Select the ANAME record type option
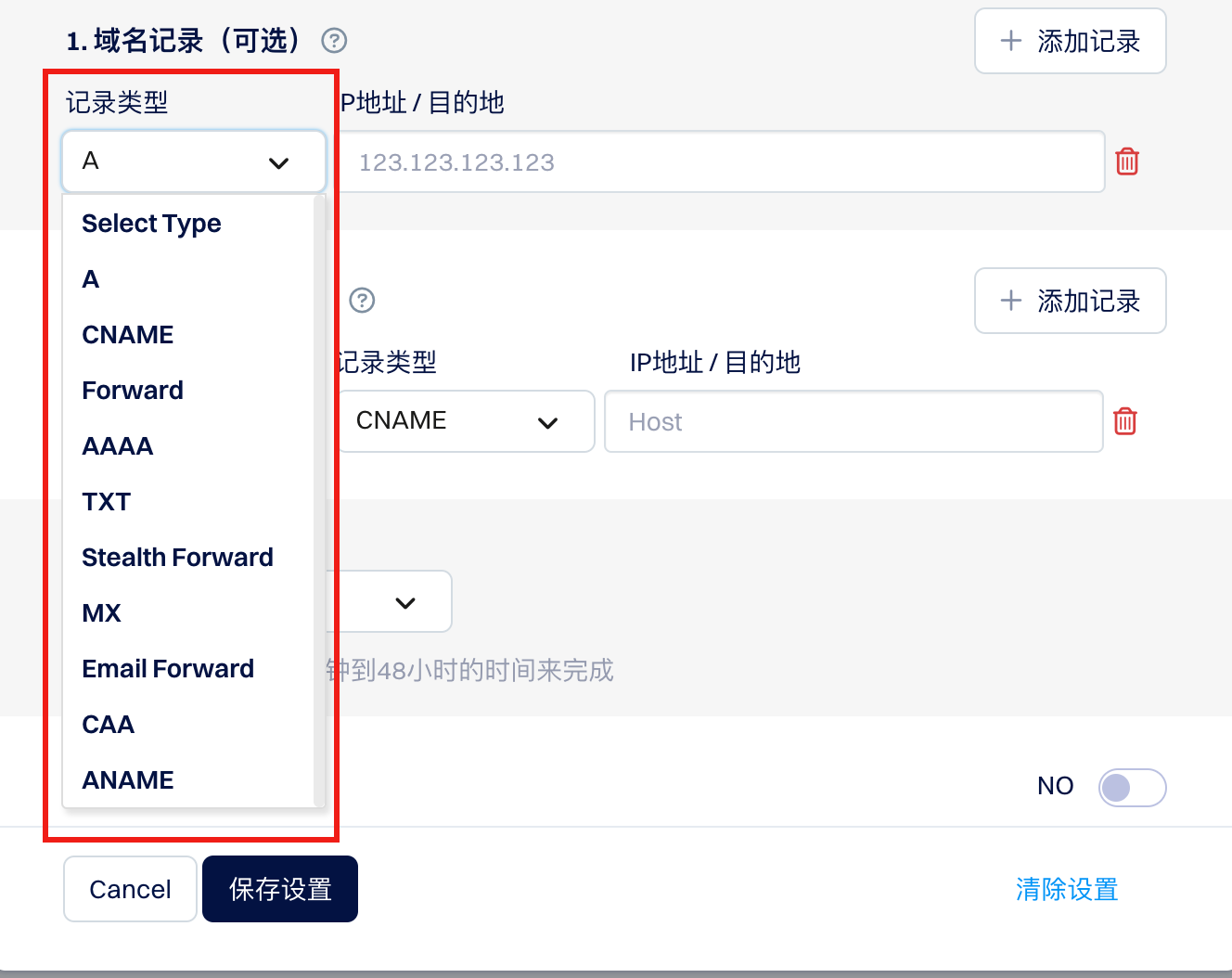The width and height of the screenshot is (1232, 978). tap(188, 780)
